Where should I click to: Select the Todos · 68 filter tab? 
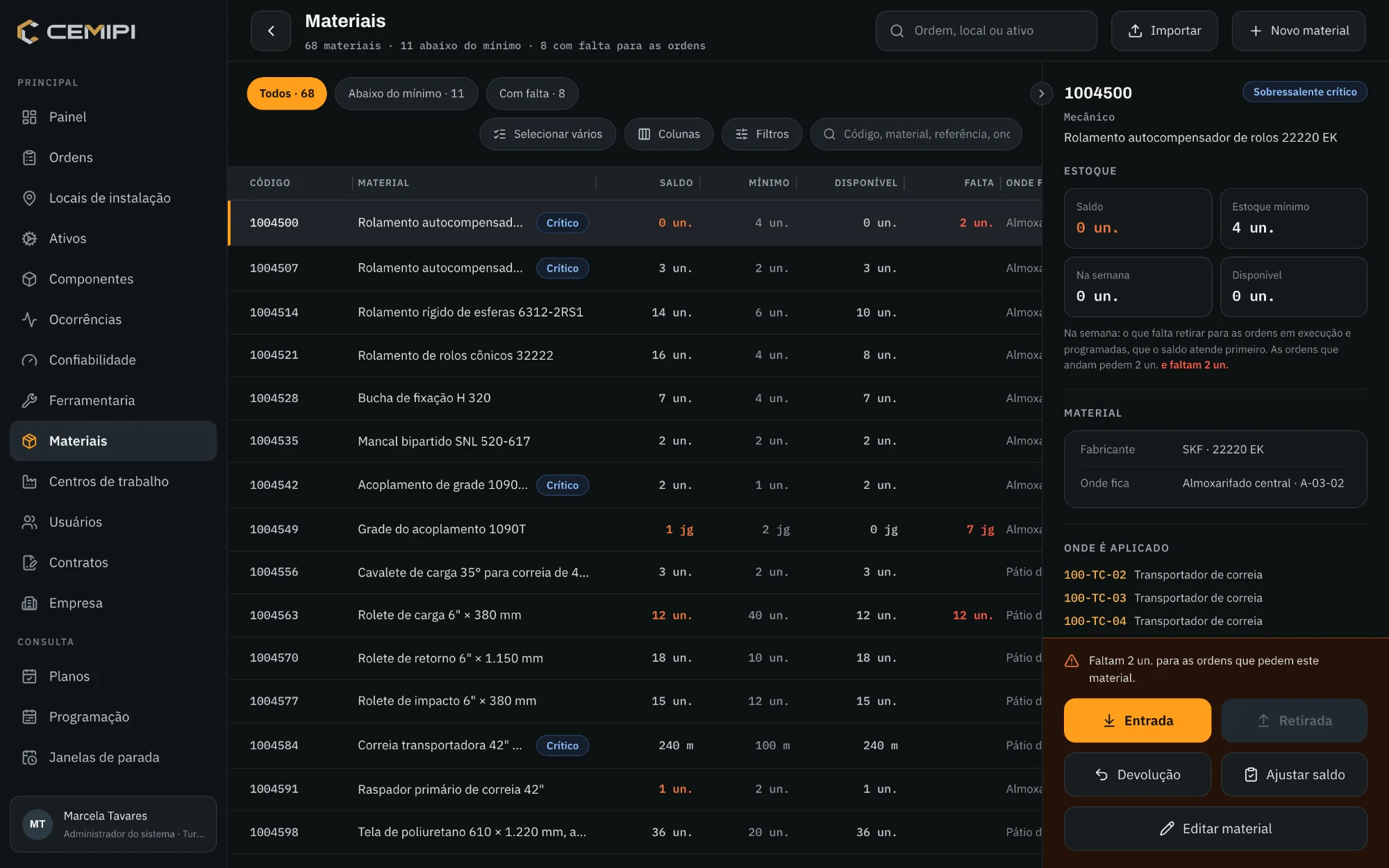287,94
